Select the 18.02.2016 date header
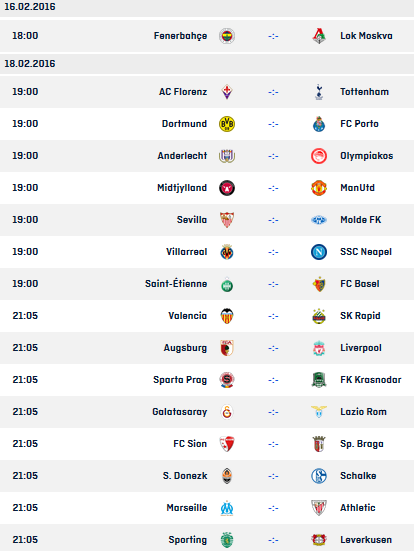This screenshot has height=551, width=414. tap(30, 64)
